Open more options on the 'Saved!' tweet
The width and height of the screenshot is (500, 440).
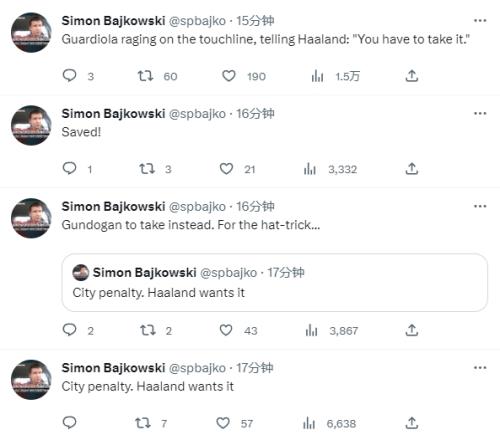pos(480,114)
